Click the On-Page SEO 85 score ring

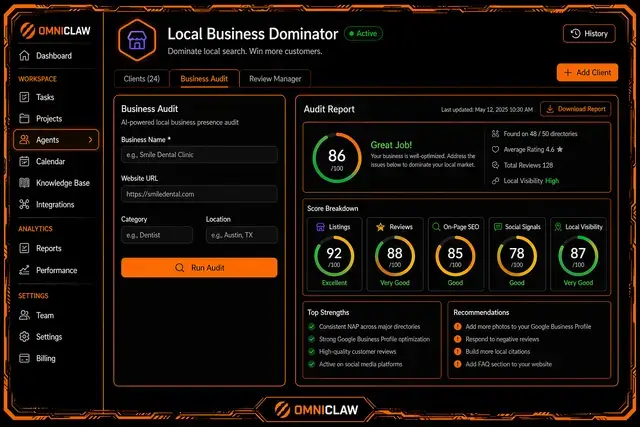point(455,256)
